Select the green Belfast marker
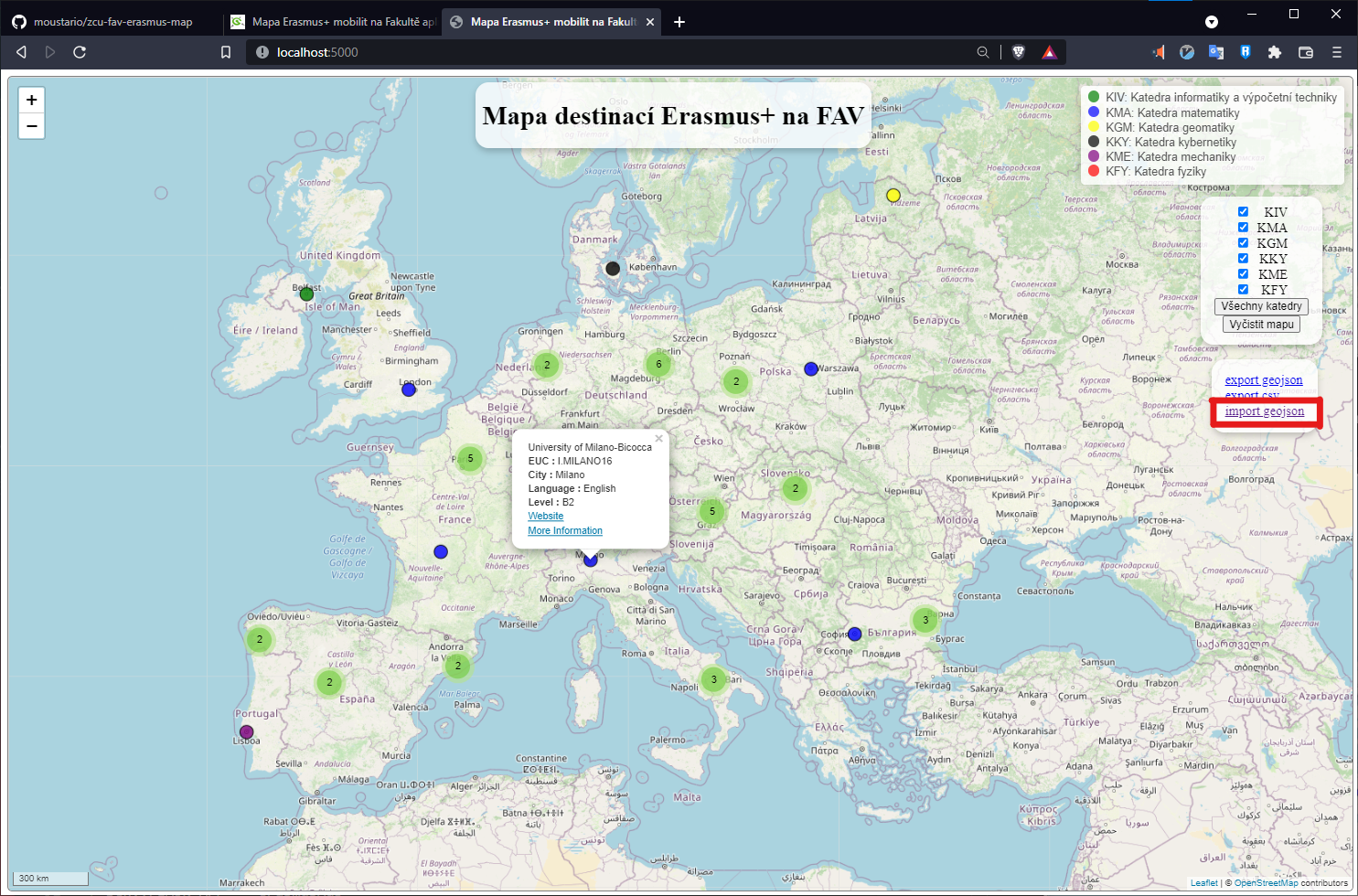 point(306,294)
